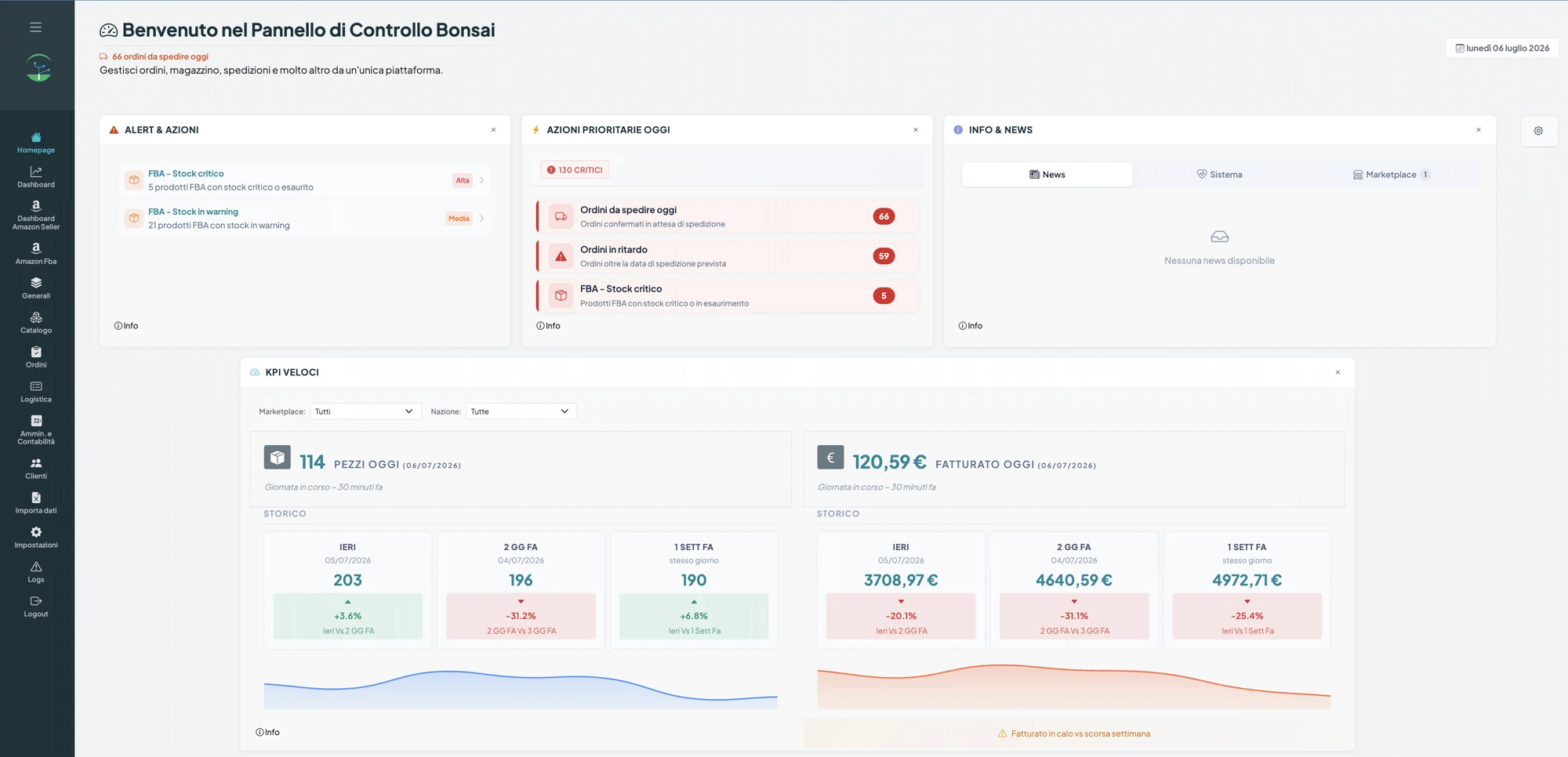Expand the Nazione dropdown set to Tutte
The width and height of the screenshot is (1568, 757).
(521, 411)
